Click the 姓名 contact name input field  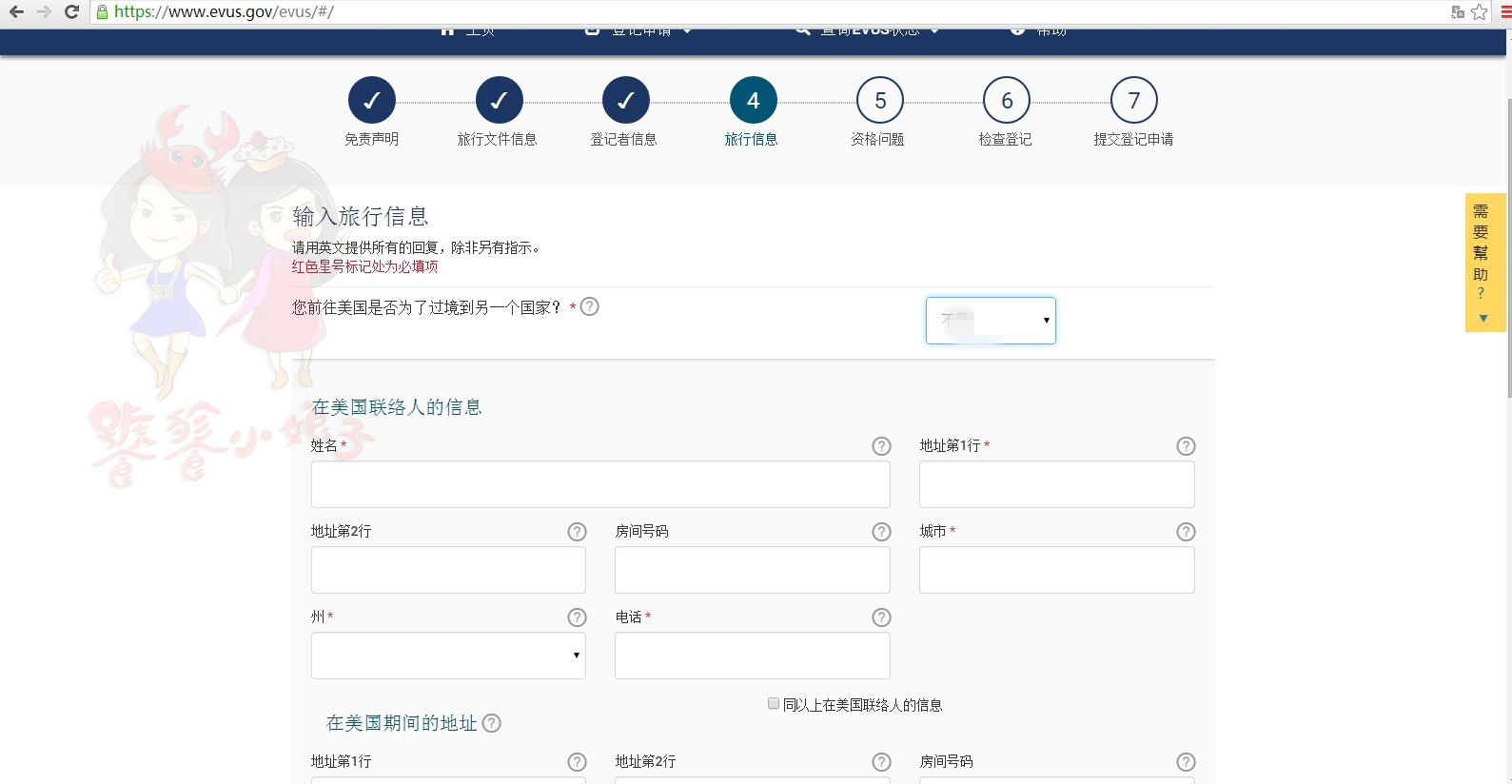pyautogui.click(x=600, y=484)
